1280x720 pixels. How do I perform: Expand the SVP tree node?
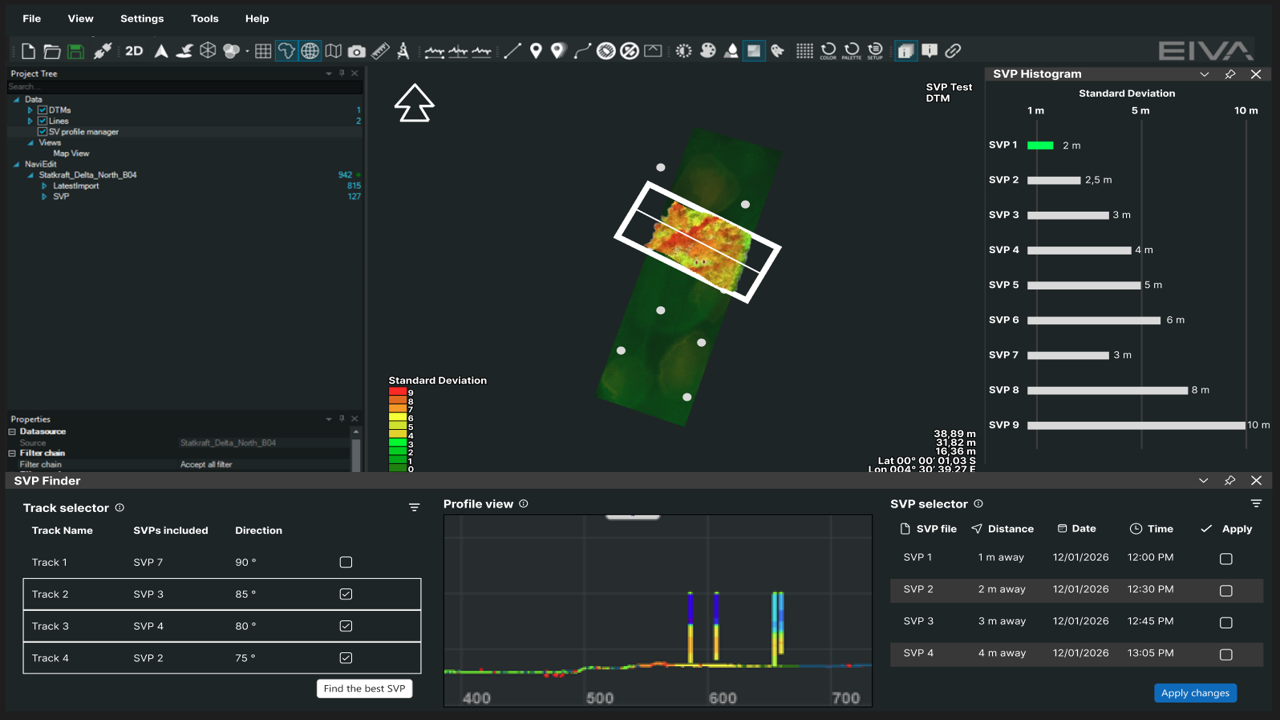(44, 197)
